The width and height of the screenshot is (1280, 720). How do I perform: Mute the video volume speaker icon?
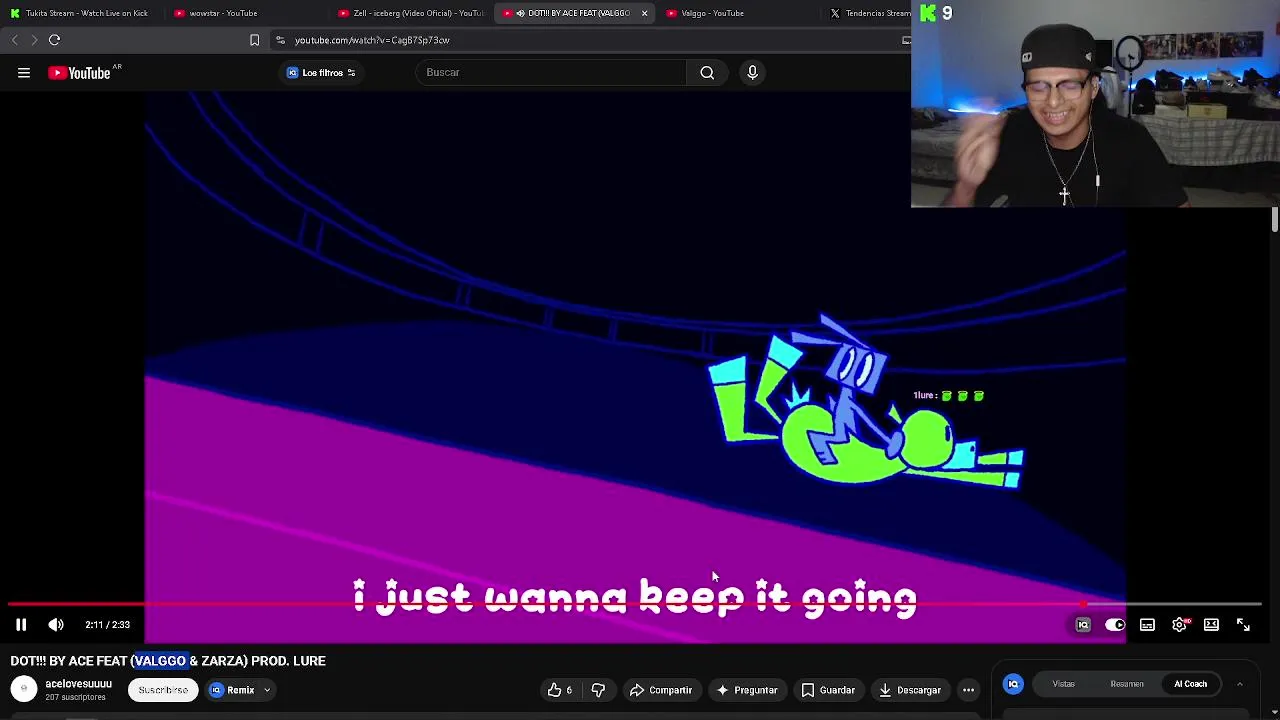coord(56,625)
